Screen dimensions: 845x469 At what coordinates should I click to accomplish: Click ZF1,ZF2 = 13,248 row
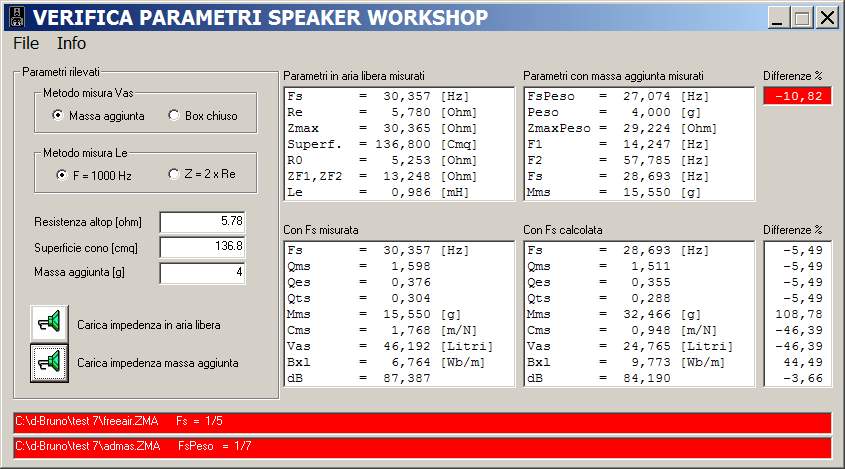pyautogui.click(x=382, y=176)
